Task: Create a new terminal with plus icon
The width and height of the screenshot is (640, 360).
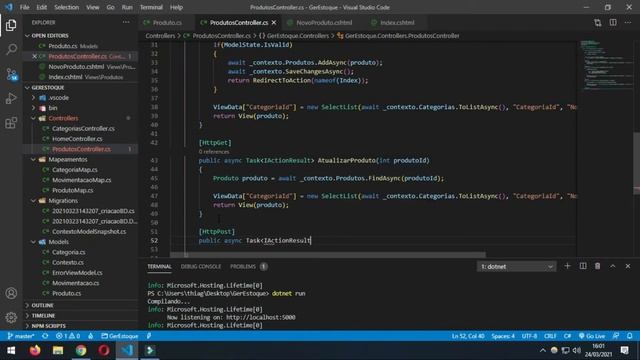Action: point(567,266)
